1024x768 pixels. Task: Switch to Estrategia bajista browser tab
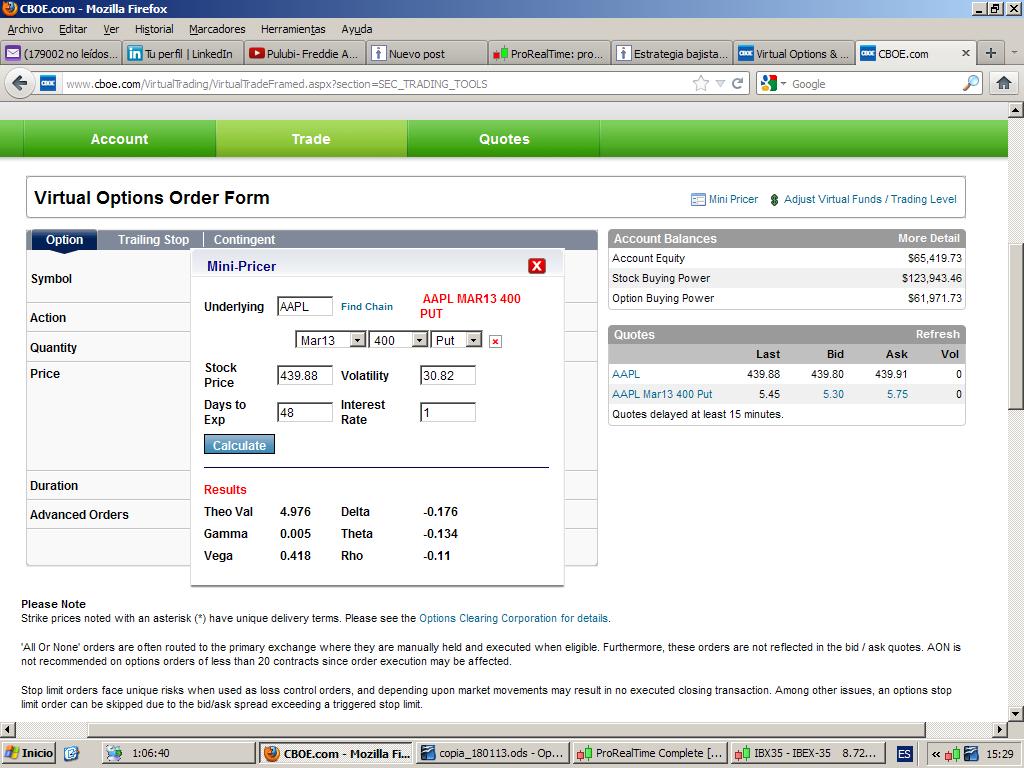672,54
